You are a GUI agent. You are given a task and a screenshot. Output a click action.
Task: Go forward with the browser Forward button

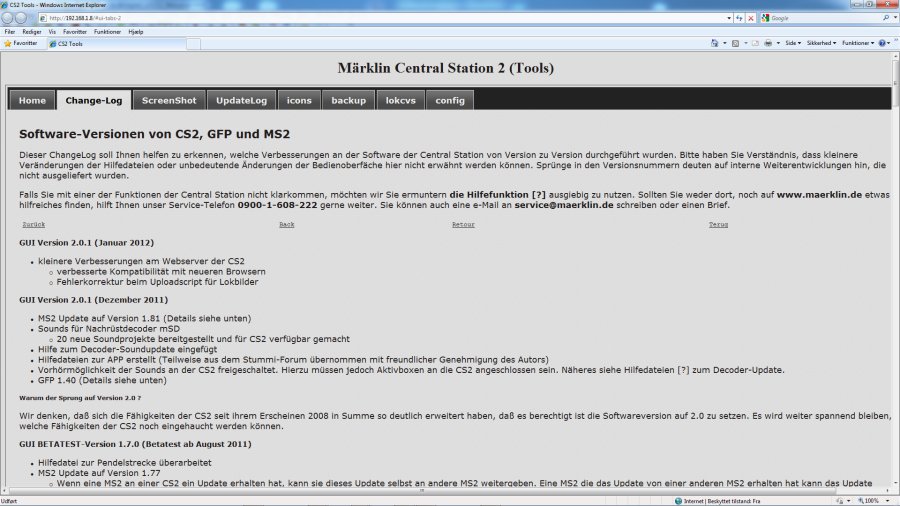pos(21,18)
